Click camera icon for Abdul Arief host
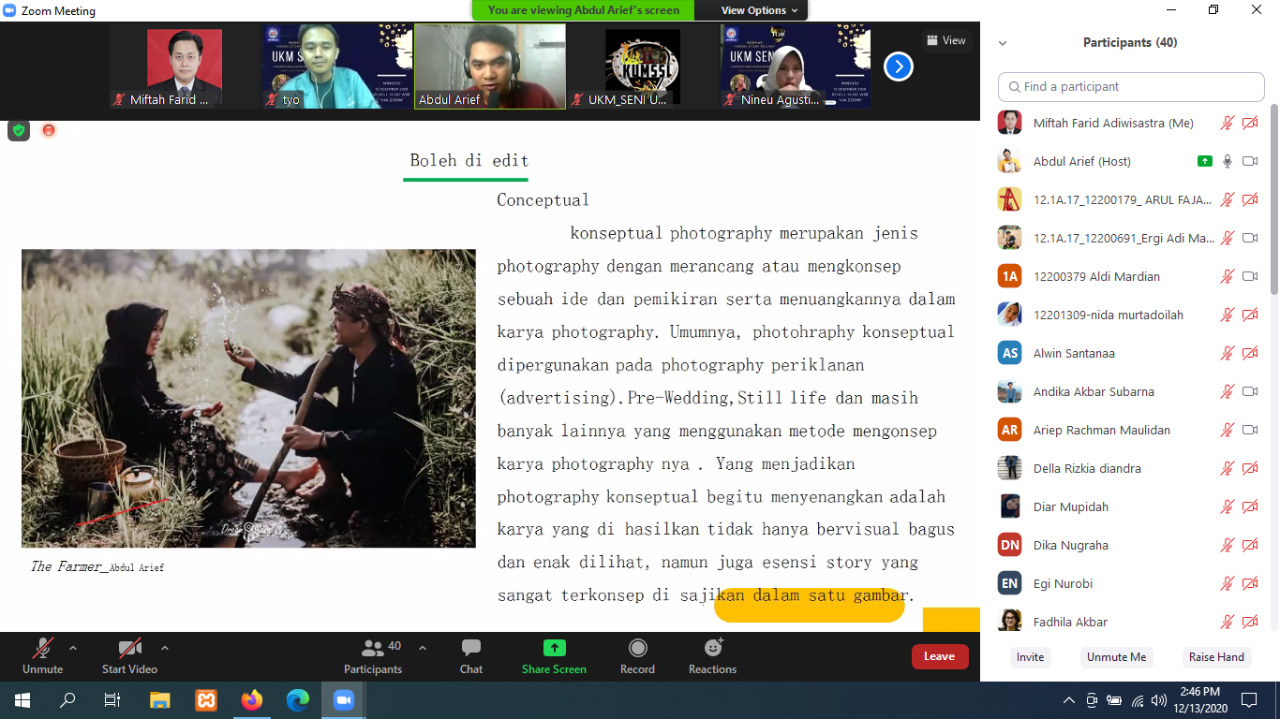The image size is (1280, 719). coord(1250,161)
